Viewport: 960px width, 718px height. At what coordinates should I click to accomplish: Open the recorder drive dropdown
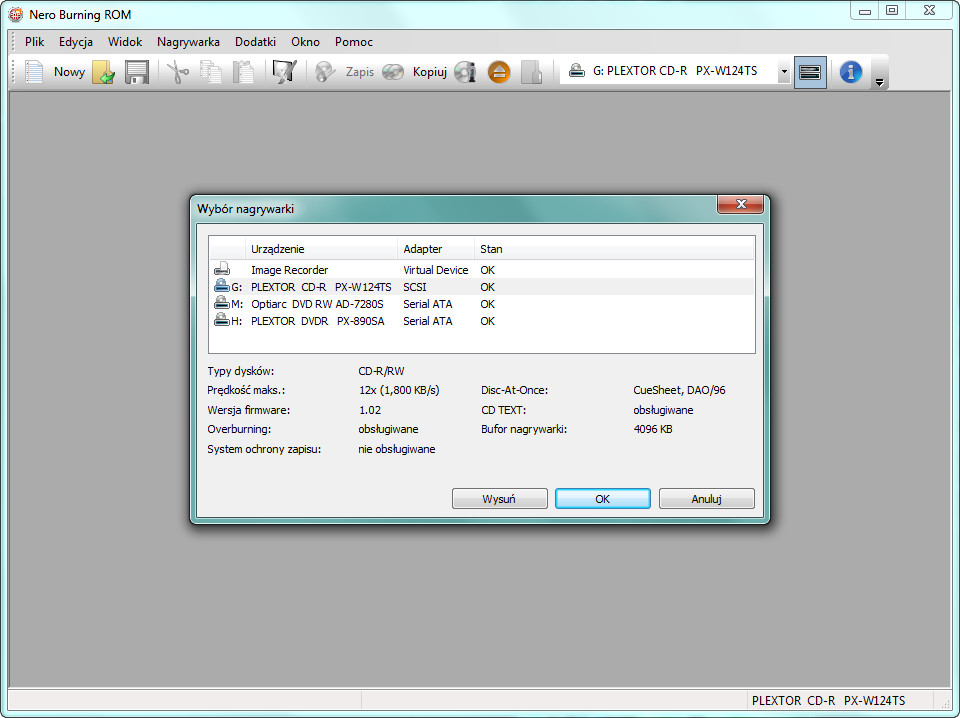[784, 72]
